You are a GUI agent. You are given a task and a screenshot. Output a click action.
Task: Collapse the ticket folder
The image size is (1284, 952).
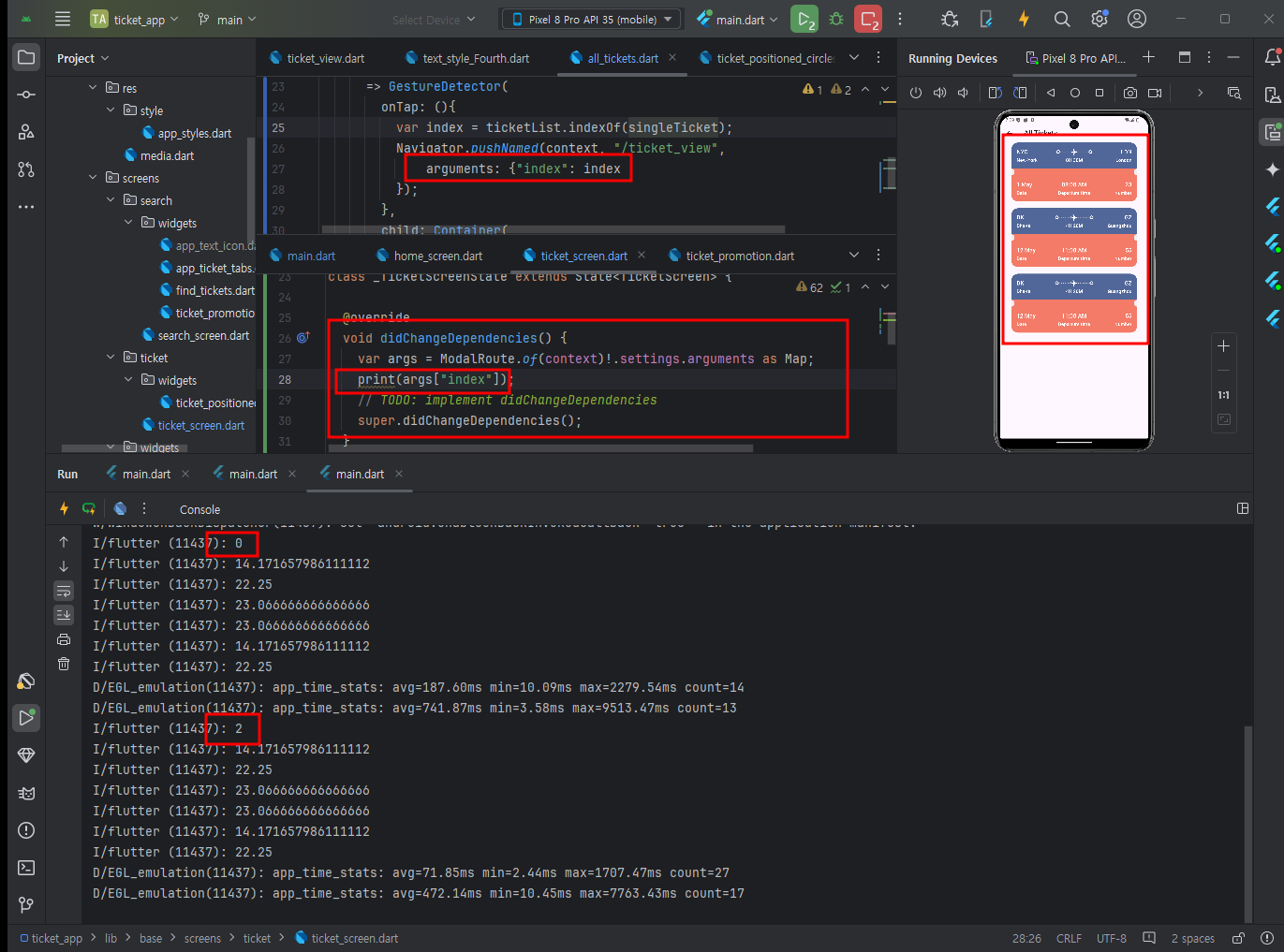pos(111,358)
